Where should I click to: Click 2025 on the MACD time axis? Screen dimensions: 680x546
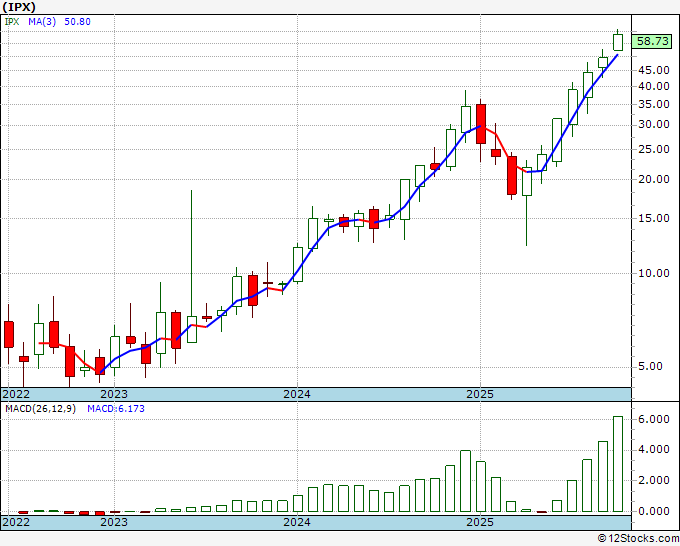[480, 522]
